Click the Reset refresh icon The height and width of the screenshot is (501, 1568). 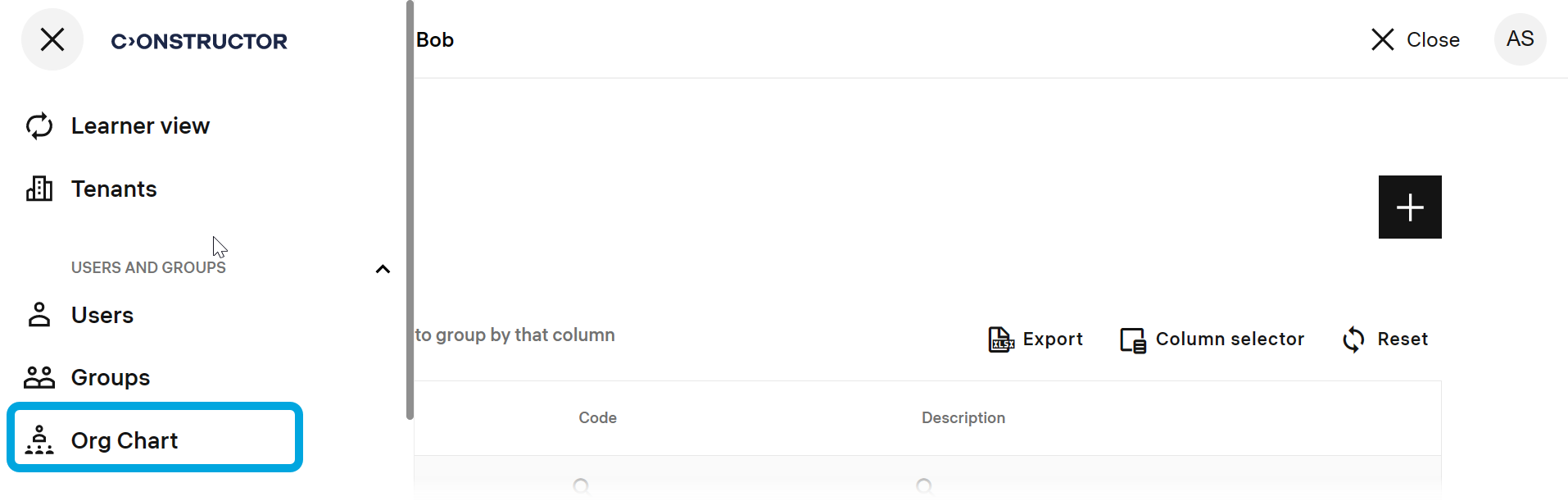(x=1354, y=339)
